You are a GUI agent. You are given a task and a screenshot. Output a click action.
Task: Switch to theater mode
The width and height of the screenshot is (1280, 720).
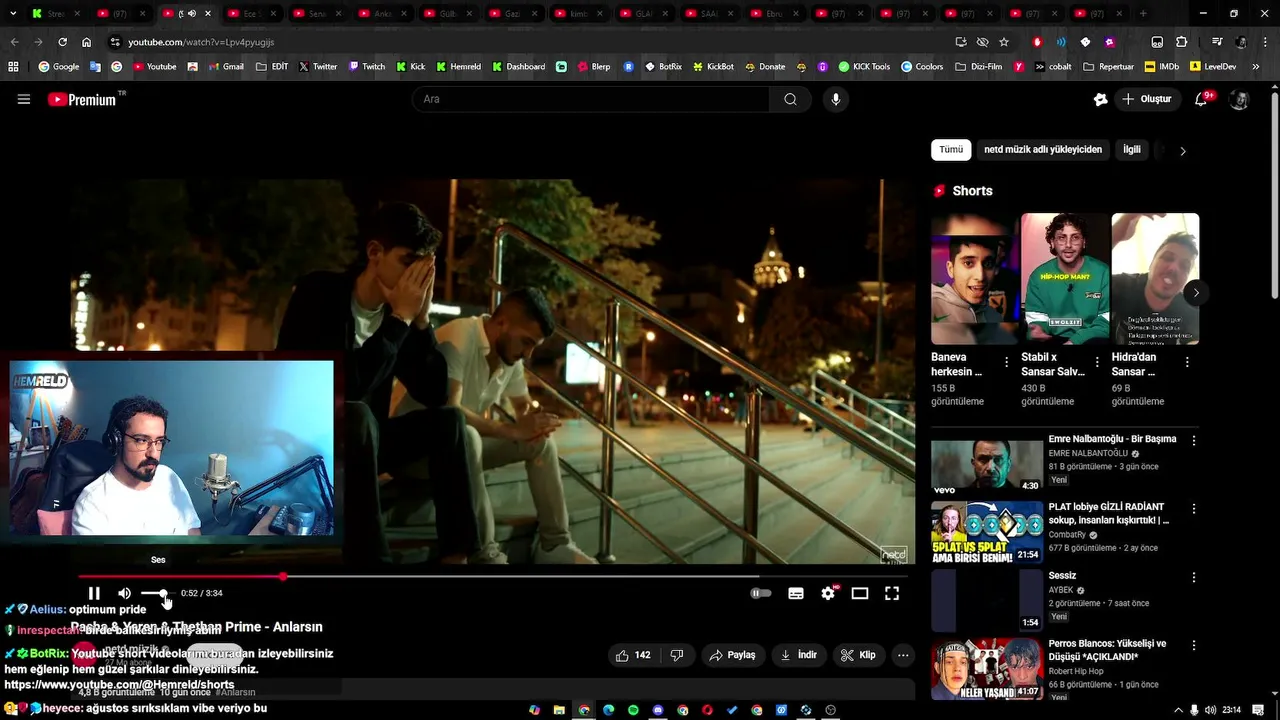click(860, 593)
